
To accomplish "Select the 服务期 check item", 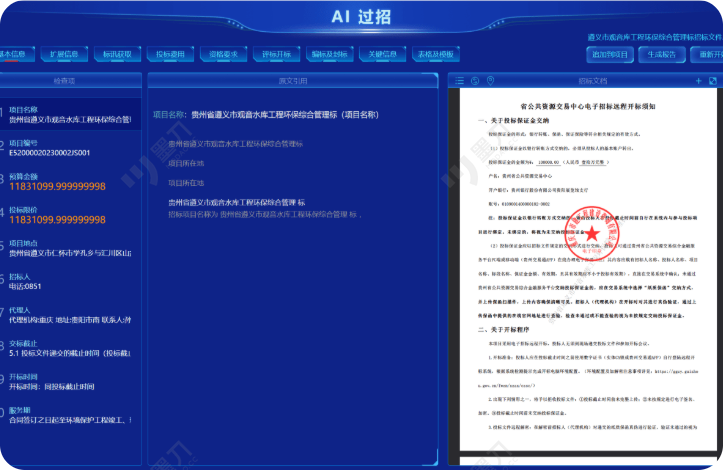I will pos(70,415).
